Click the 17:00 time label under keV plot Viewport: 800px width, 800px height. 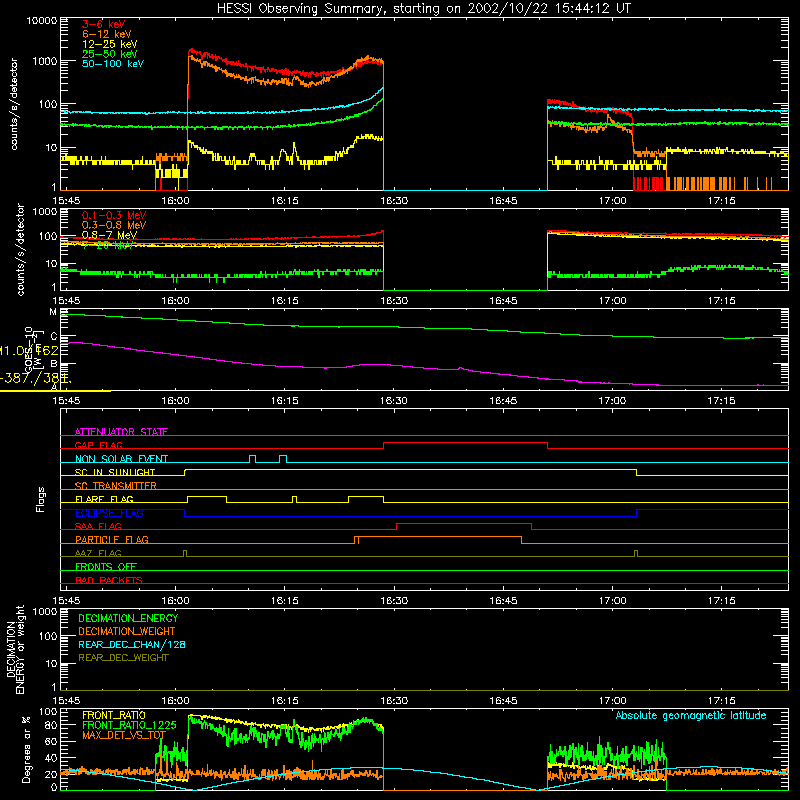(612, 201)
